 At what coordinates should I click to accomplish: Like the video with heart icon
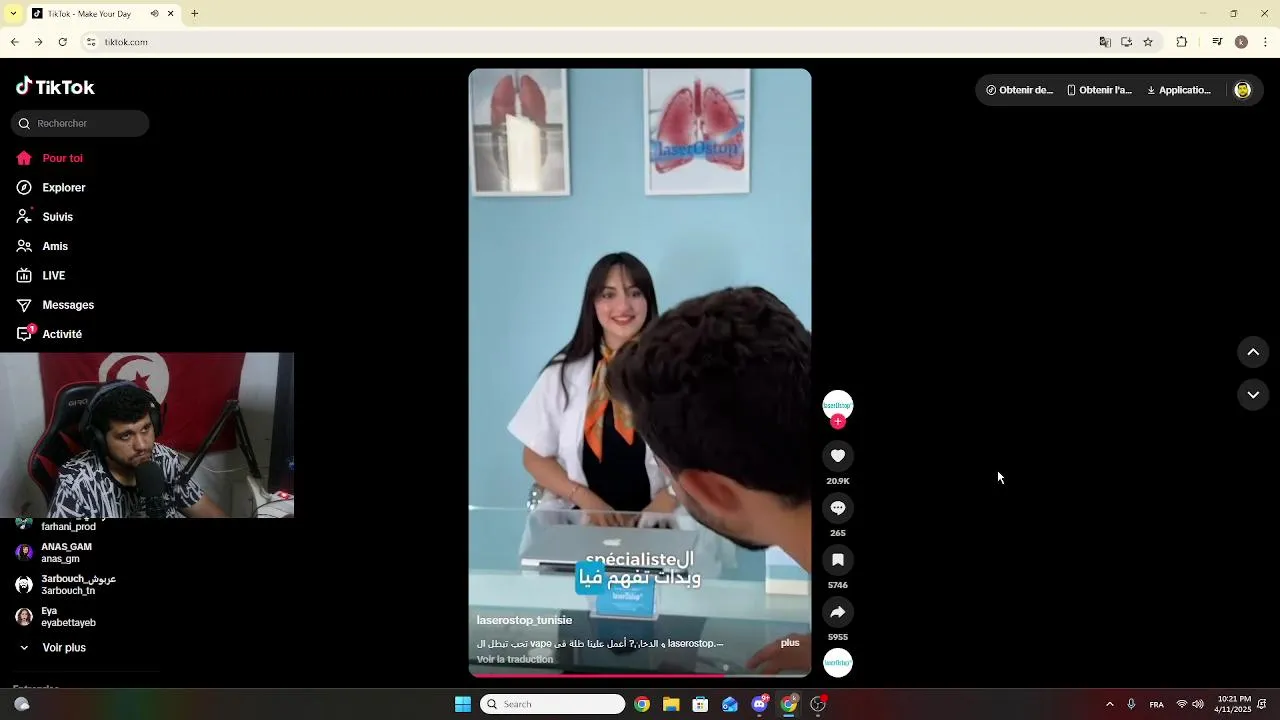[838, 456]
